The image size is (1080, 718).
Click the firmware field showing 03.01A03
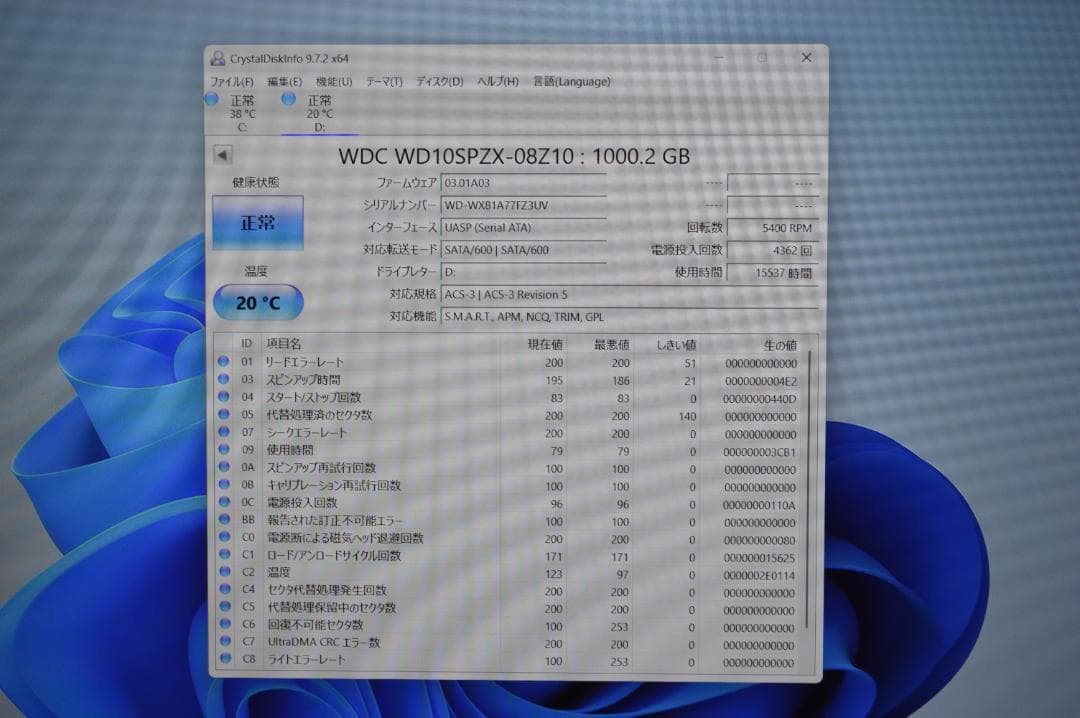[x=520, y=182]
